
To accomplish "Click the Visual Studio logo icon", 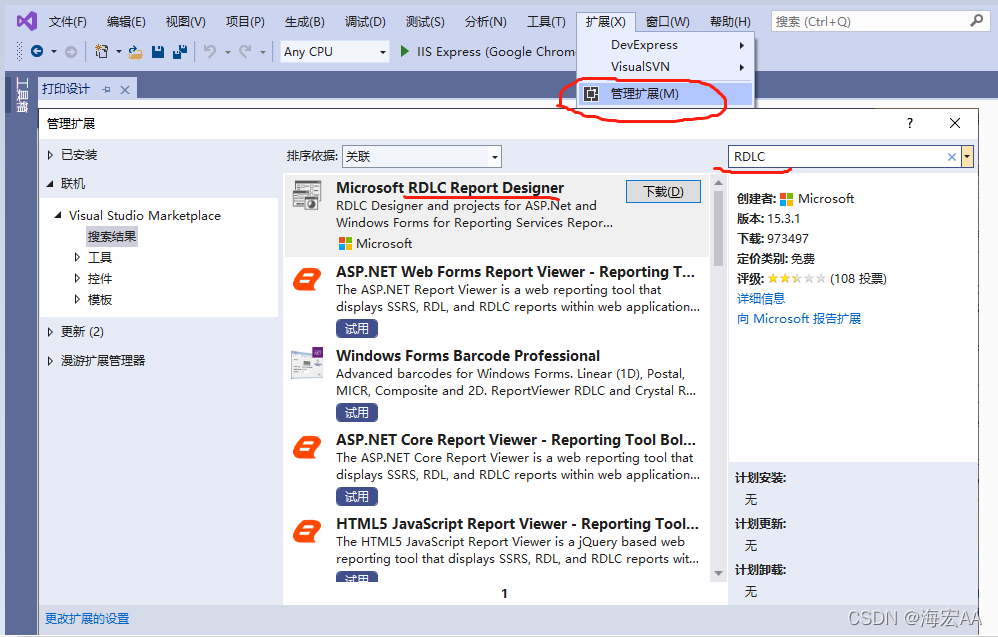I will pos(26,21).
